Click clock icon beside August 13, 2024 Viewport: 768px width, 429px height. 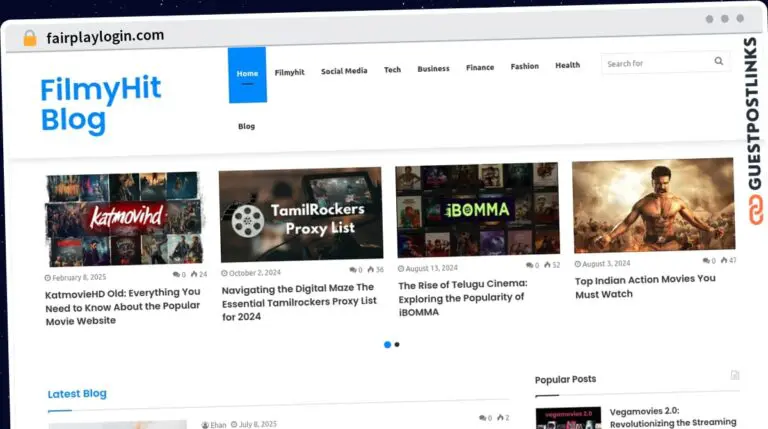click(x=401, y=268)
